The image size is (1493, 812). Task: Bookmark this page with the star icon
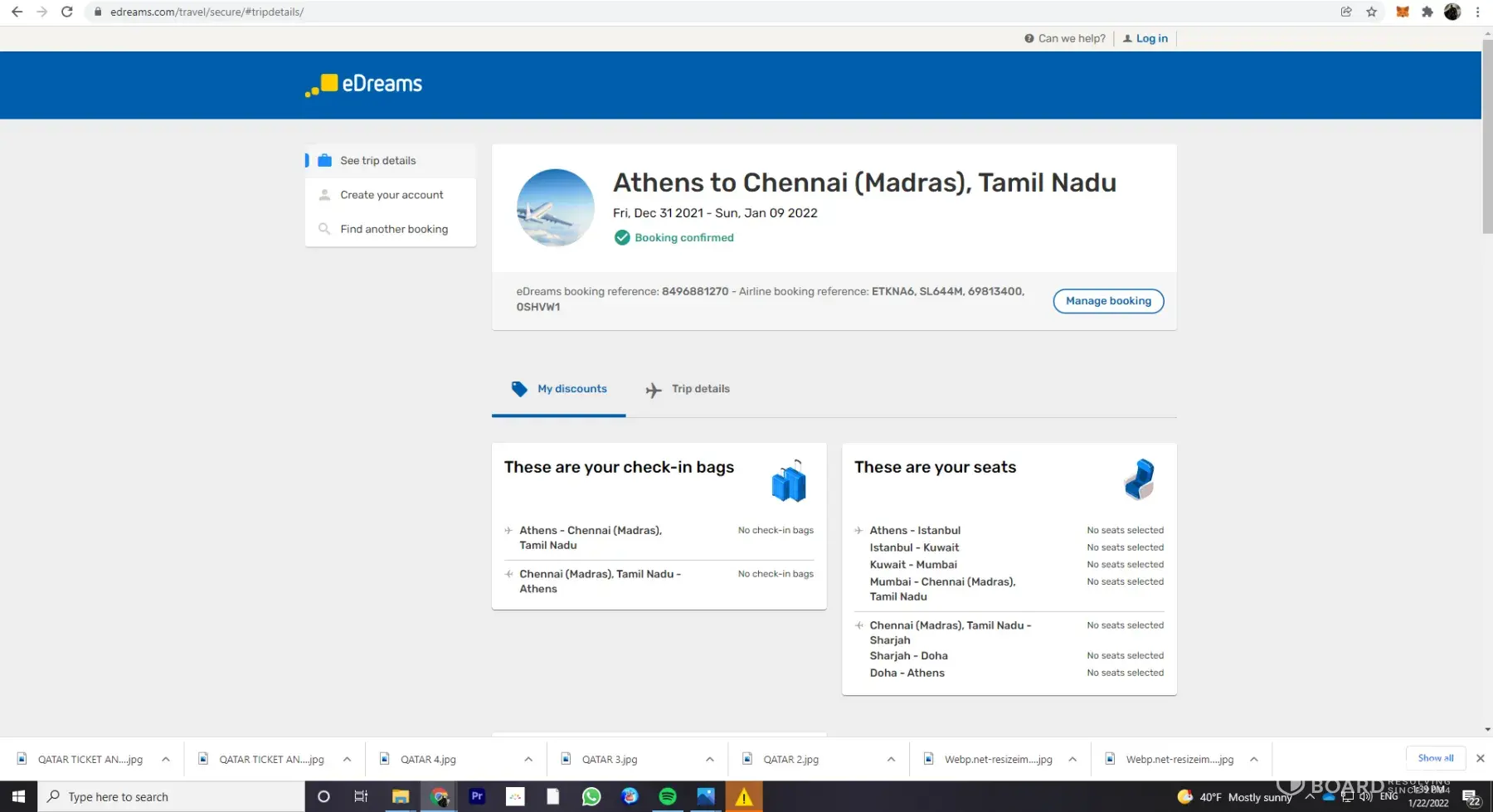click(x=1372, y=12)
